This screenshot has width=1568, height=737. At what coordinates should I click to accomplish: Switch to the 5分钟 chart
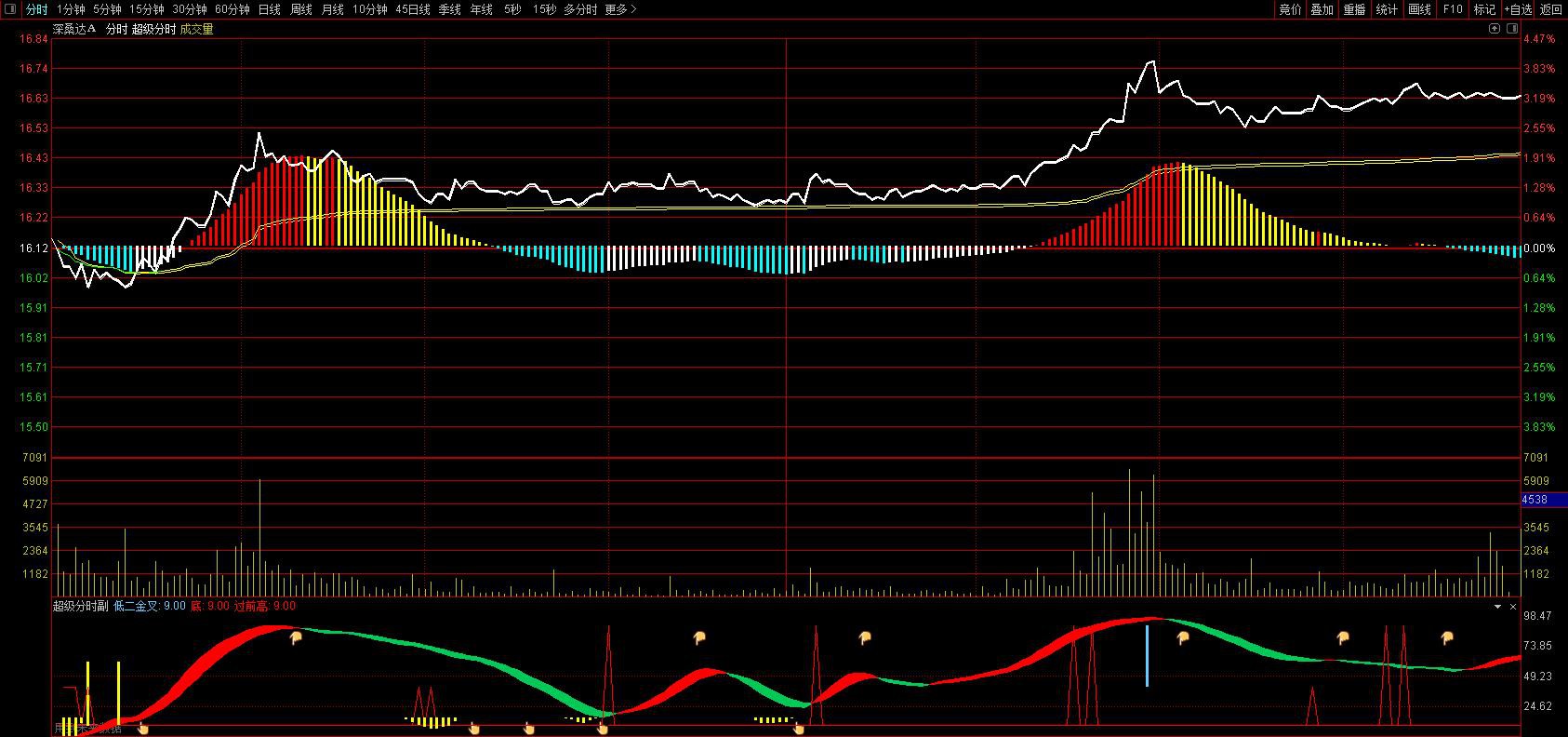pos(107,9)
